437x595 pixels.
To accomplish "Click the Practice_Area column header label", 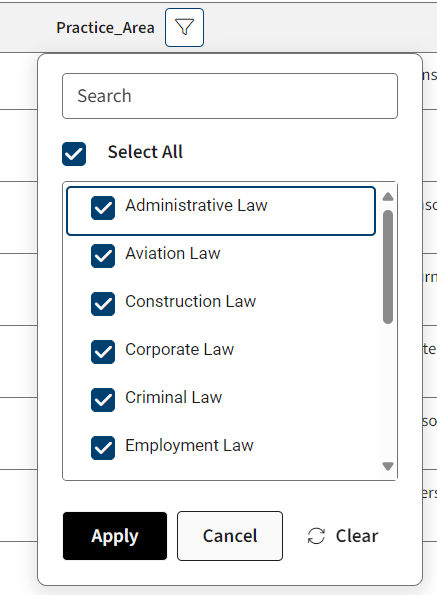I will coord(105,28).
